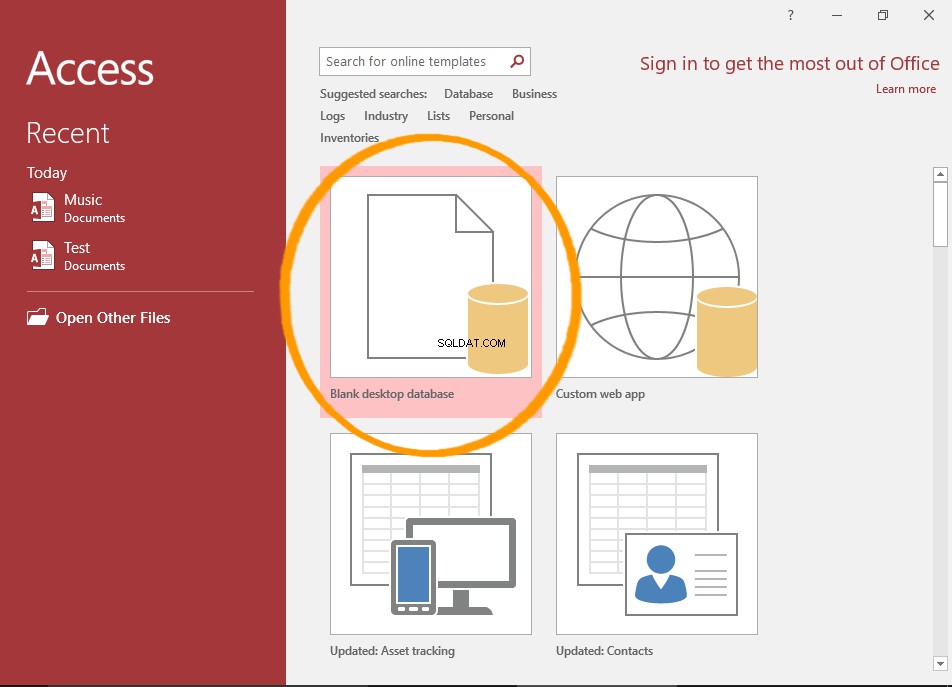Click the Blank desktop database caption
952x687 pixels.
(392, 394)
